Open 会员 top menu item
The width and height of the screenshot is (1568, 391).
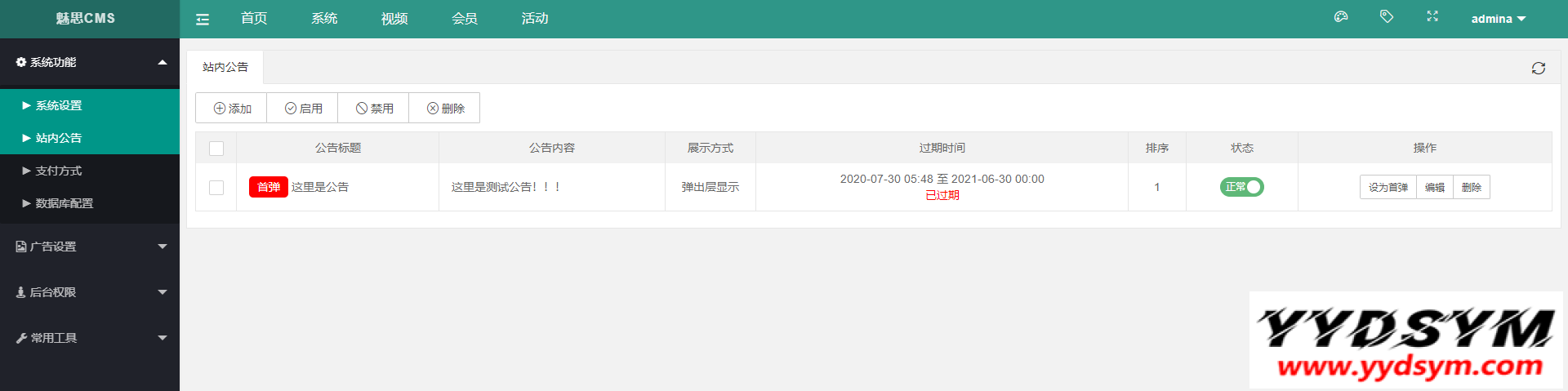pyautogui.click(x=465, y=18)
